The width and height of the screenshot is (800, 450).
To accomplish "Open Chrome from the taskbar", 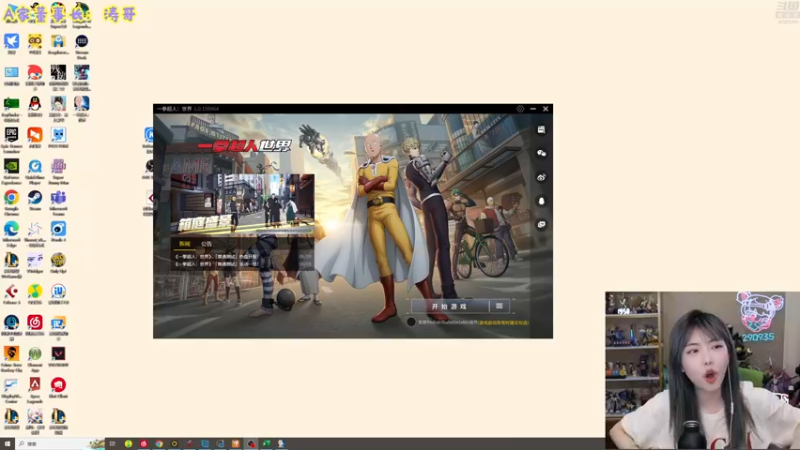I will click(159, 444).
